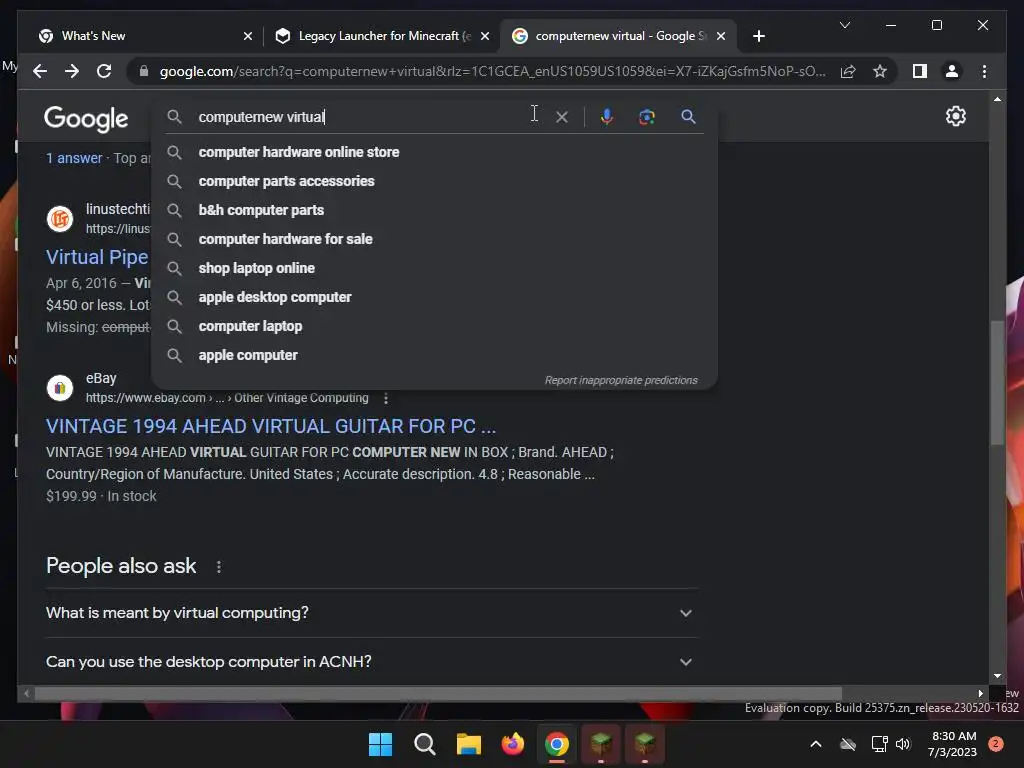The width and height of the screenshot is (1024, 768).
Task: Open Chrome side panel
Action: 920,71
